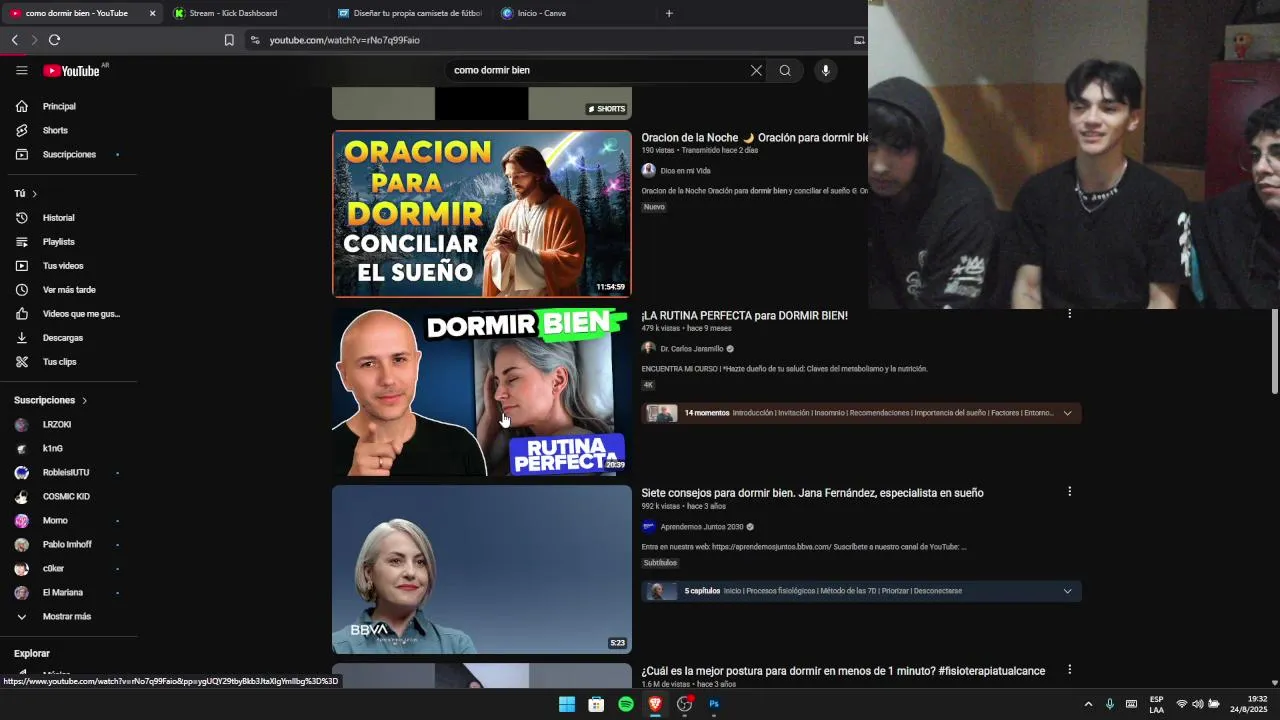Image resolution: width=1280 pixels, height=720 pixels.
Task: Open a new browser tab
Action: coord(669,13)
